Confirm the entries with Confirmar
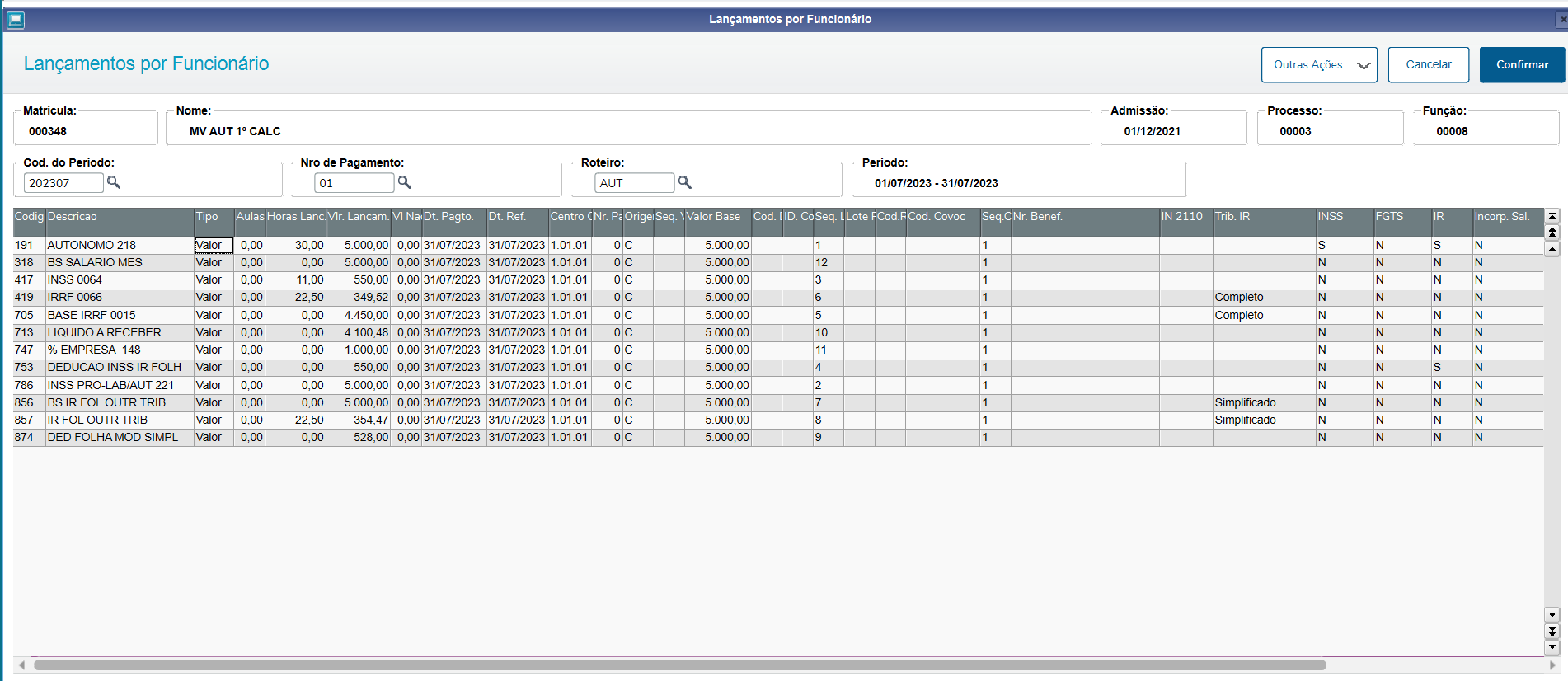This screenshot has width=1568, height=681. point(1522,64)
